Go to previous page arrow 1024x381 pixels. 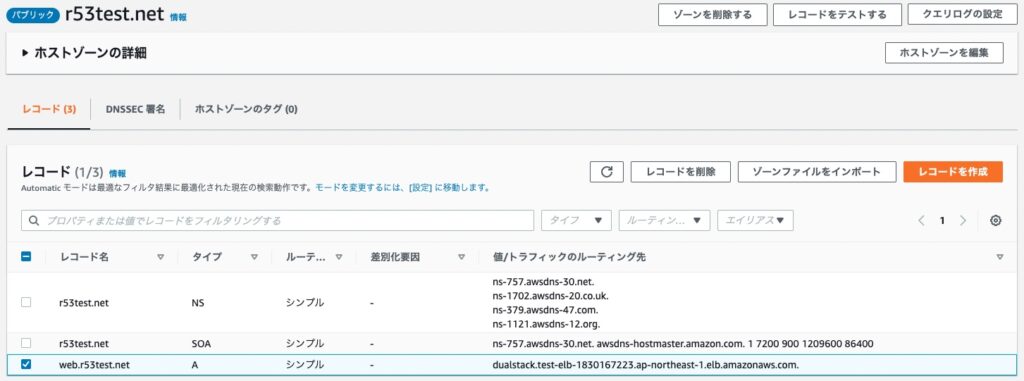click(x=921, y=221)
